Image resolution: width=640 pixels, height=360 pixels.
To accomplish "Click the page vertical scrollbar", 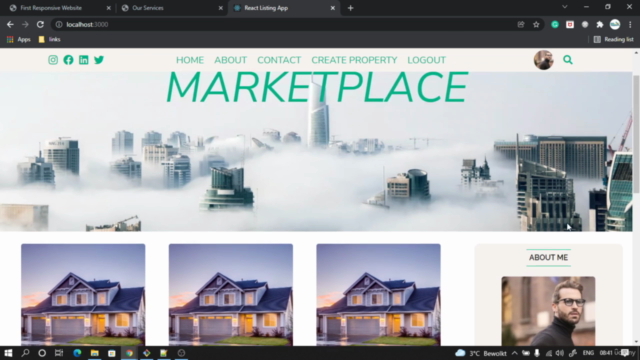I will tap(636, 135).
